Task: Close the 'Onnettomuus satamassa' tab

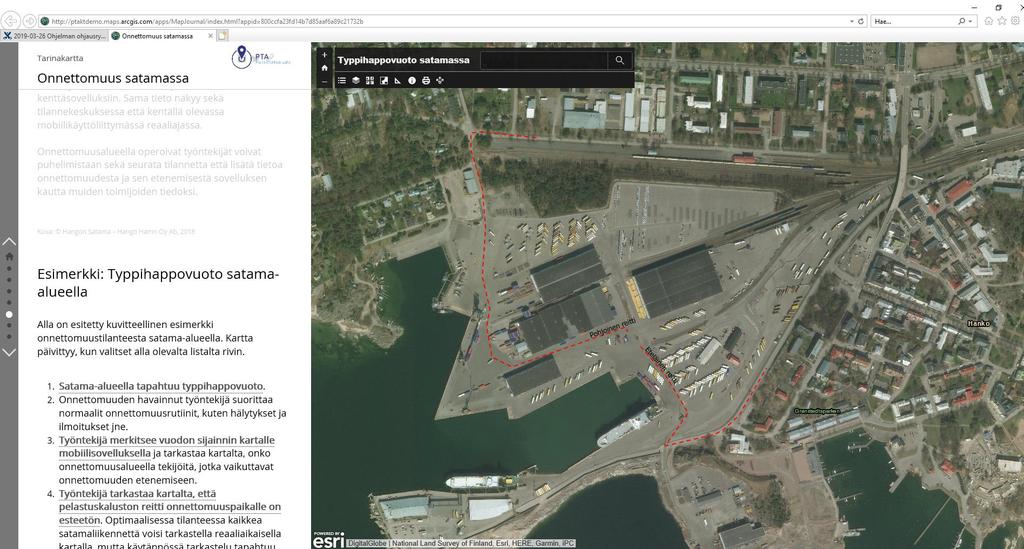Action: [x=210, y=36]
